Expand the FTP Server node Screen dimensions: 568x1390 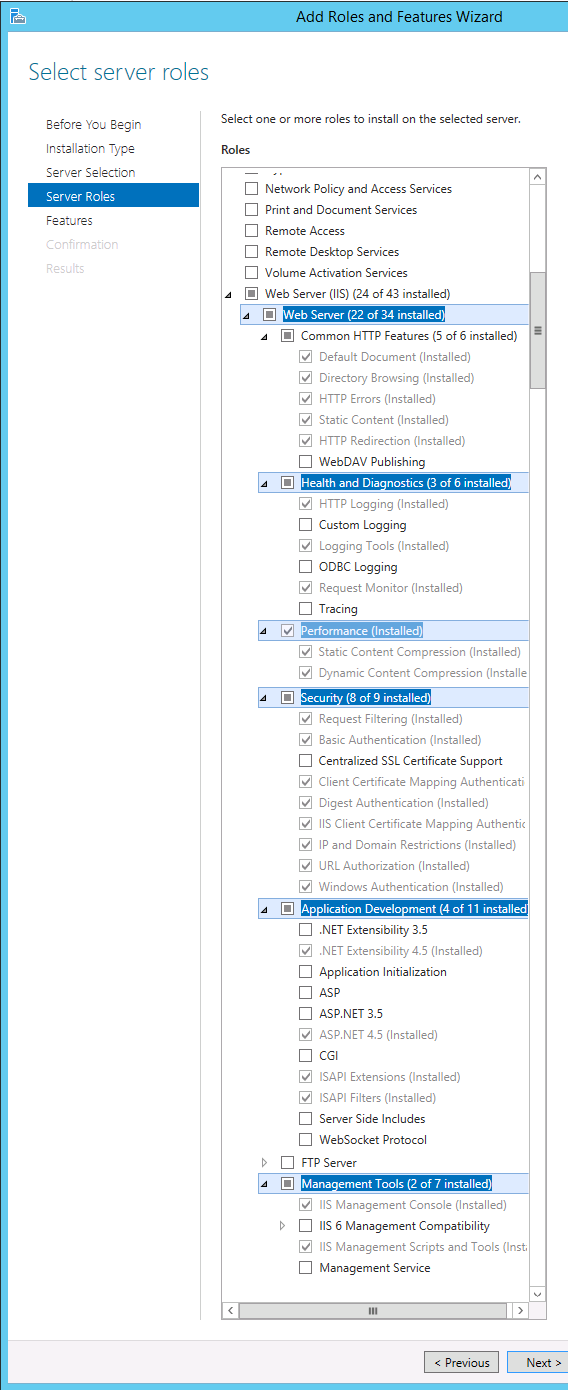tap(264, 1163)
